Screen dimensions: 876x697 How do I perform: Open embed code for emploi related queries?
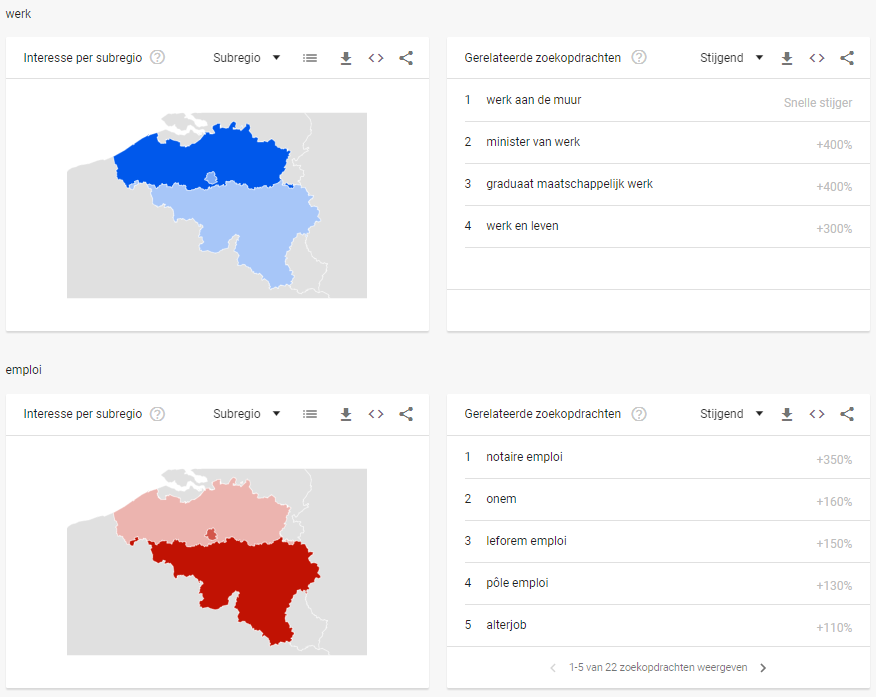(817, 414)
